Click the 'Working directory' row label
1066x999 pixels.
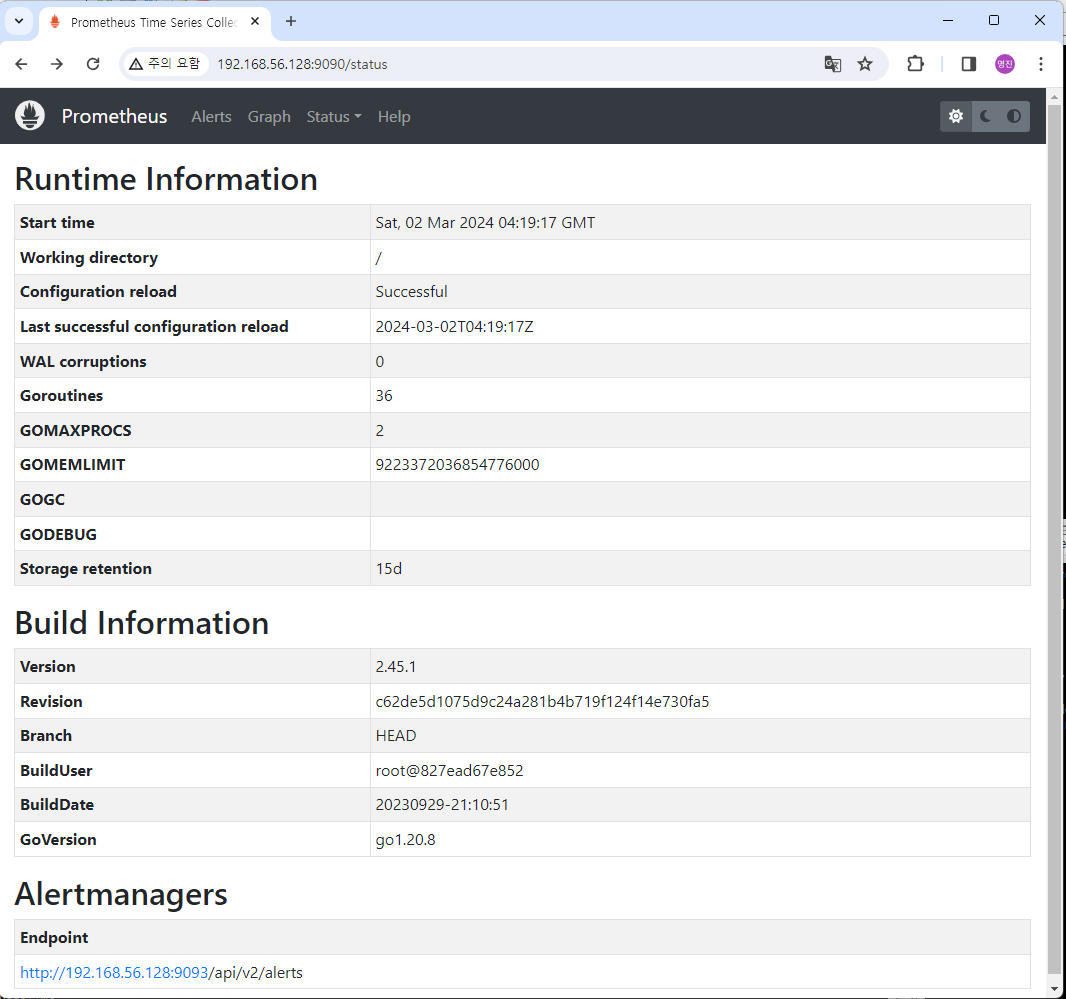pos(88,258)
